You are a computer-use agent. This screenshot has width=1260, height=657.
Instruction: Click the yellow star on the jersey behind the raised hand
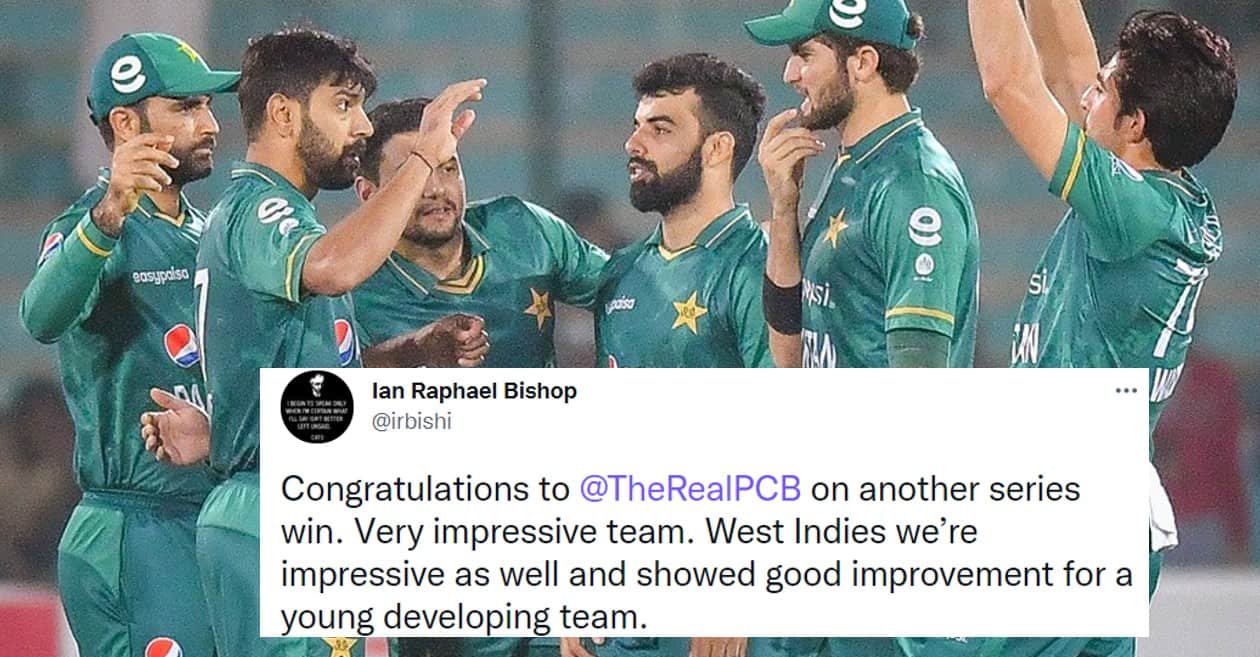[540, 307]
